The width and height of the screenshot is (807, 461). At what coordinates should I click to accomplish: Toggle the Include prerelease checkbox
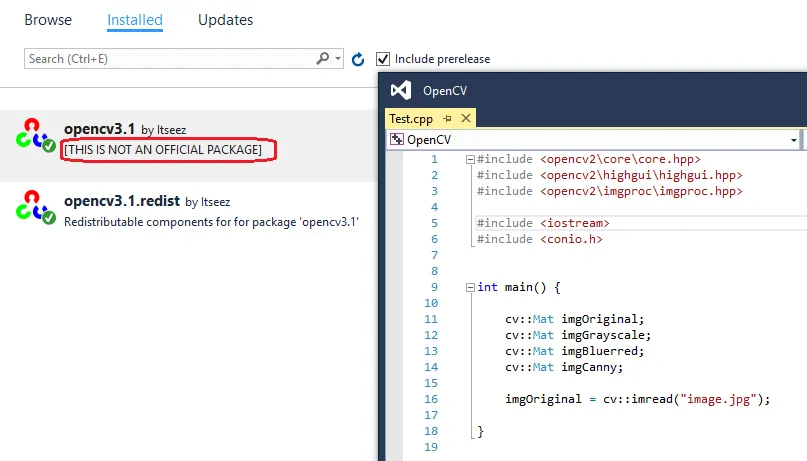(382, 59)
